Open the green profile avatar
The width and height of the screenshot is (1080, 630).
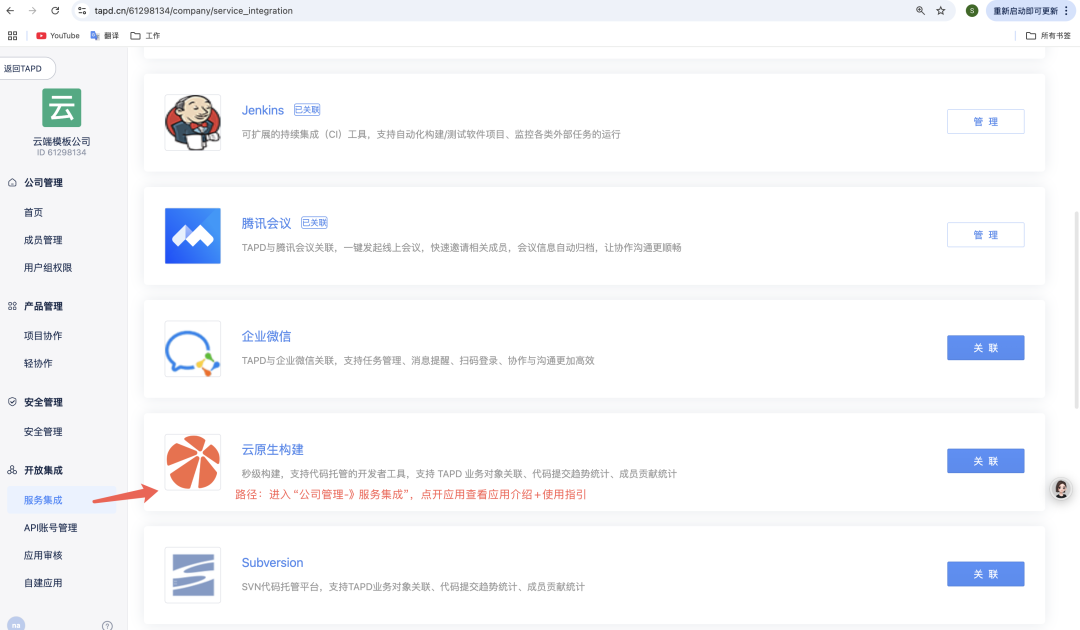coord(972,10)
